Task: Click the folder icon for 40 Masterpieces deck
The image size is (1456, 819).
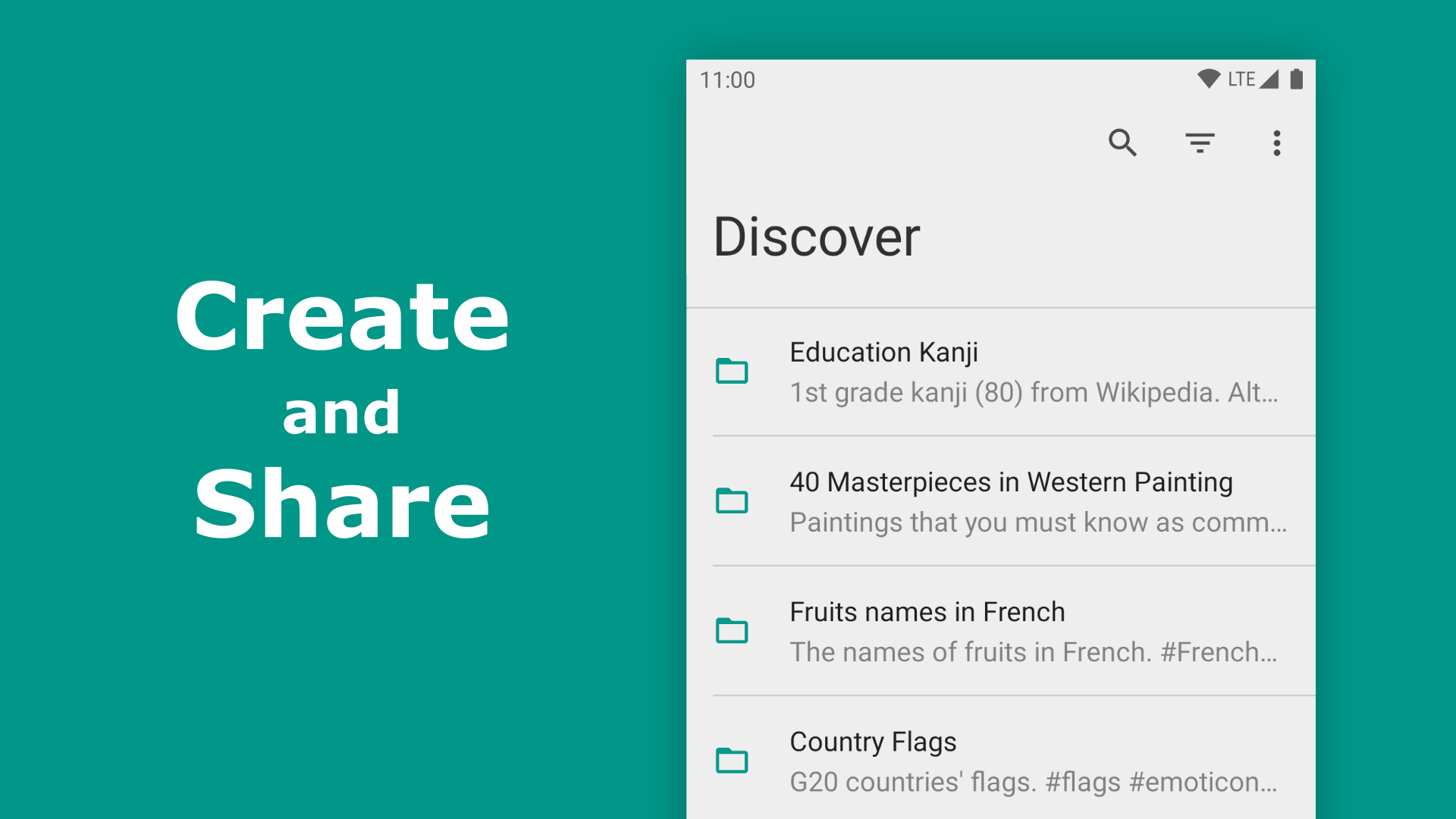Action: pos(731,501)
